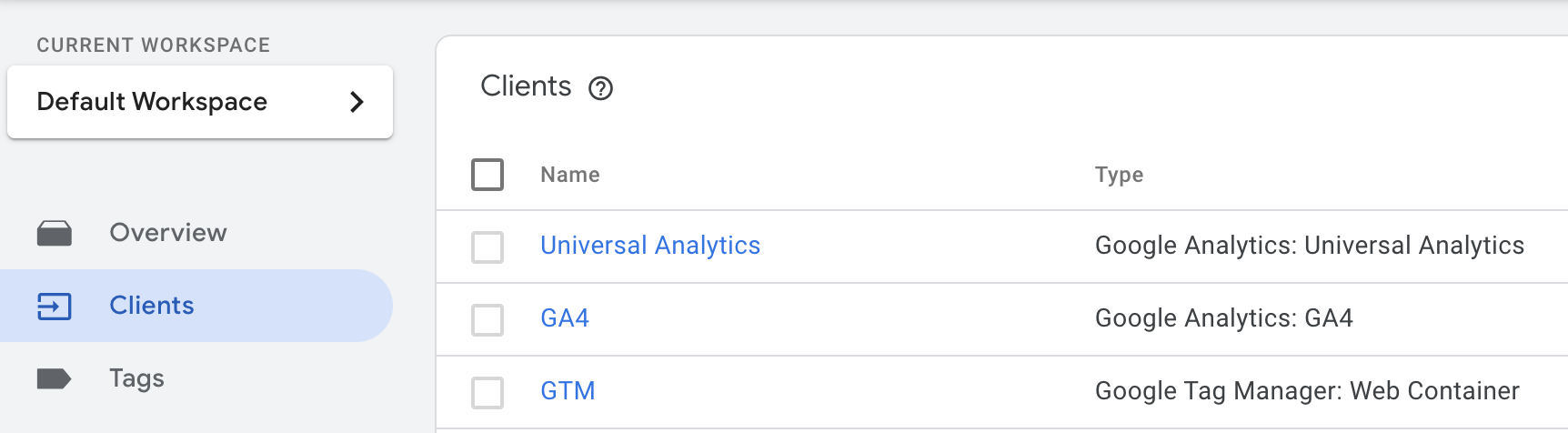Open the Default Workspace selector
The height and width of the screenshot is (433, 1568).
200,102
